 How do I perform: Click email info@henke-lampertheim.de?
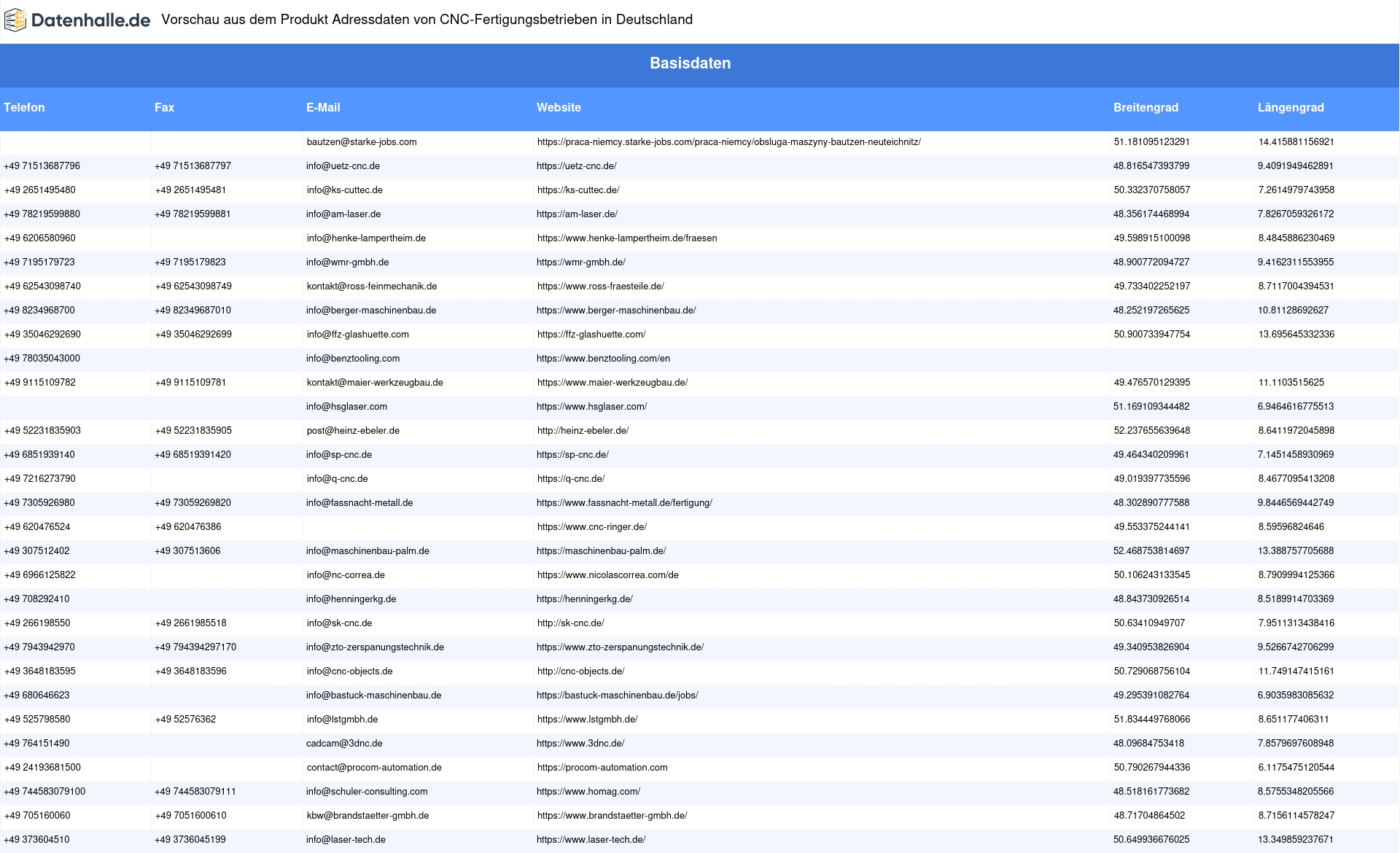[x=366, y=238]
